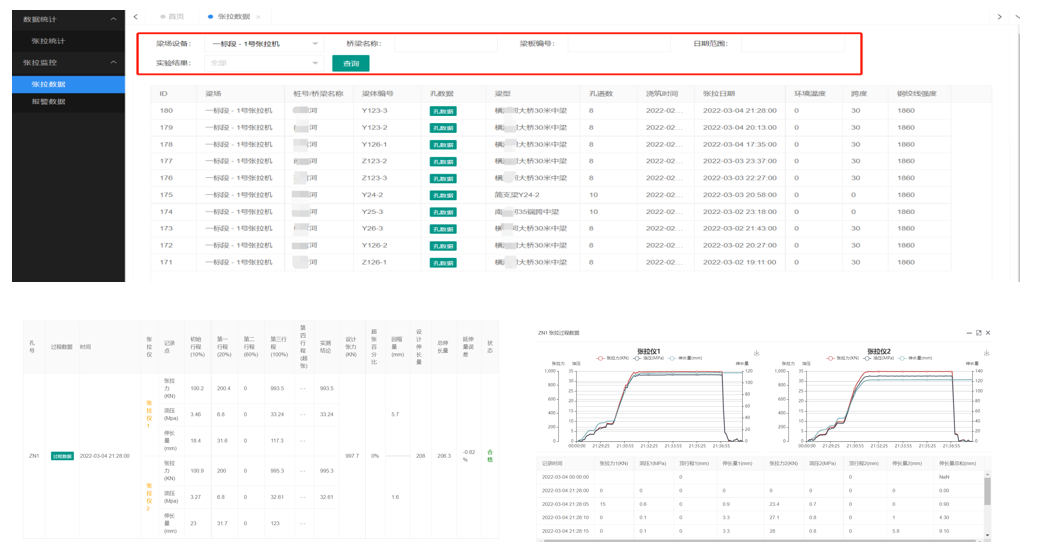Toggle 伸长量(mm) legend in 张拉仪2 chart
Screen dimensions: 1046x550
pyautogui.click(x=916, y=358)
